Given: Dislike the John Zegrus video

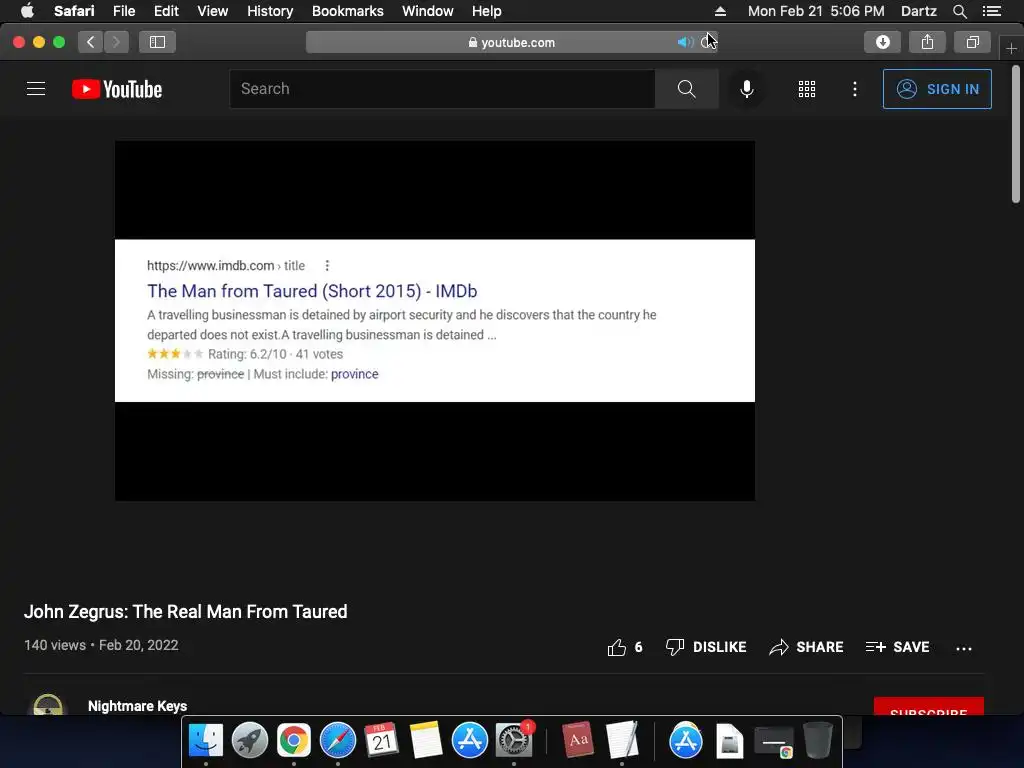Looking at the screenshot, I should point(705,647).
